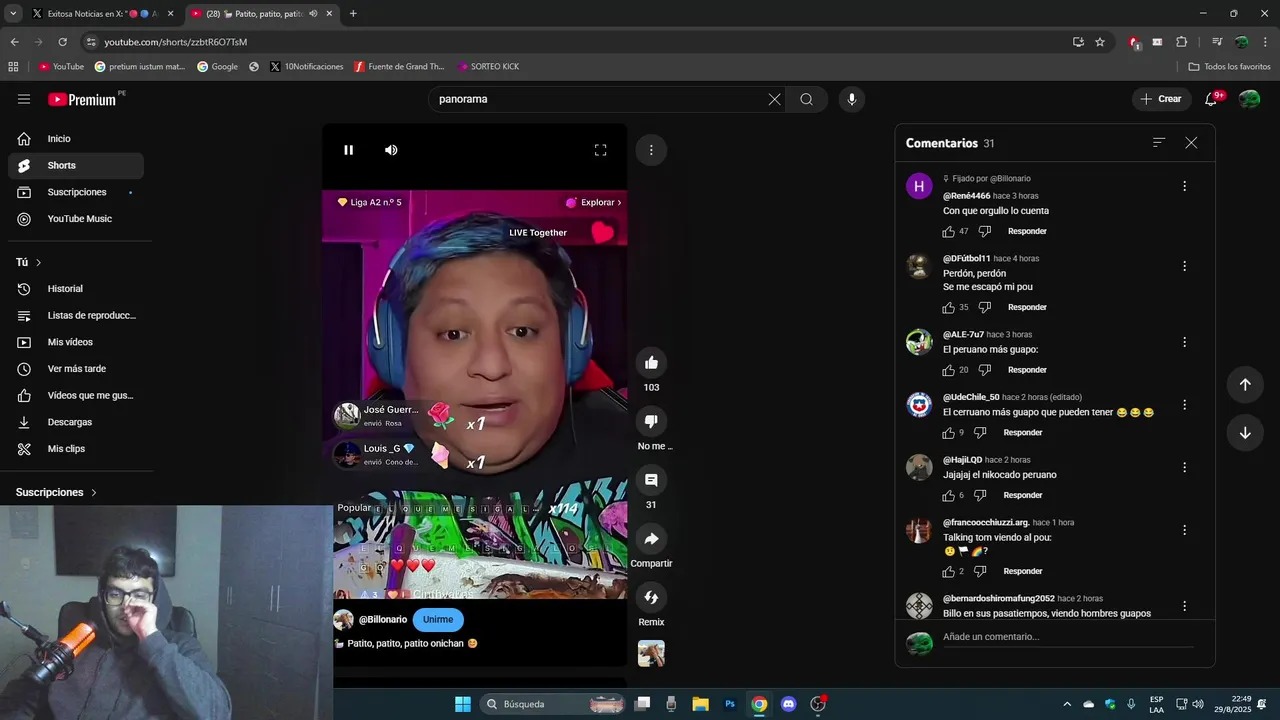Click the search magnifier button
The width and height of the screenshot is (1280, 720).
[x=806, y=99]
